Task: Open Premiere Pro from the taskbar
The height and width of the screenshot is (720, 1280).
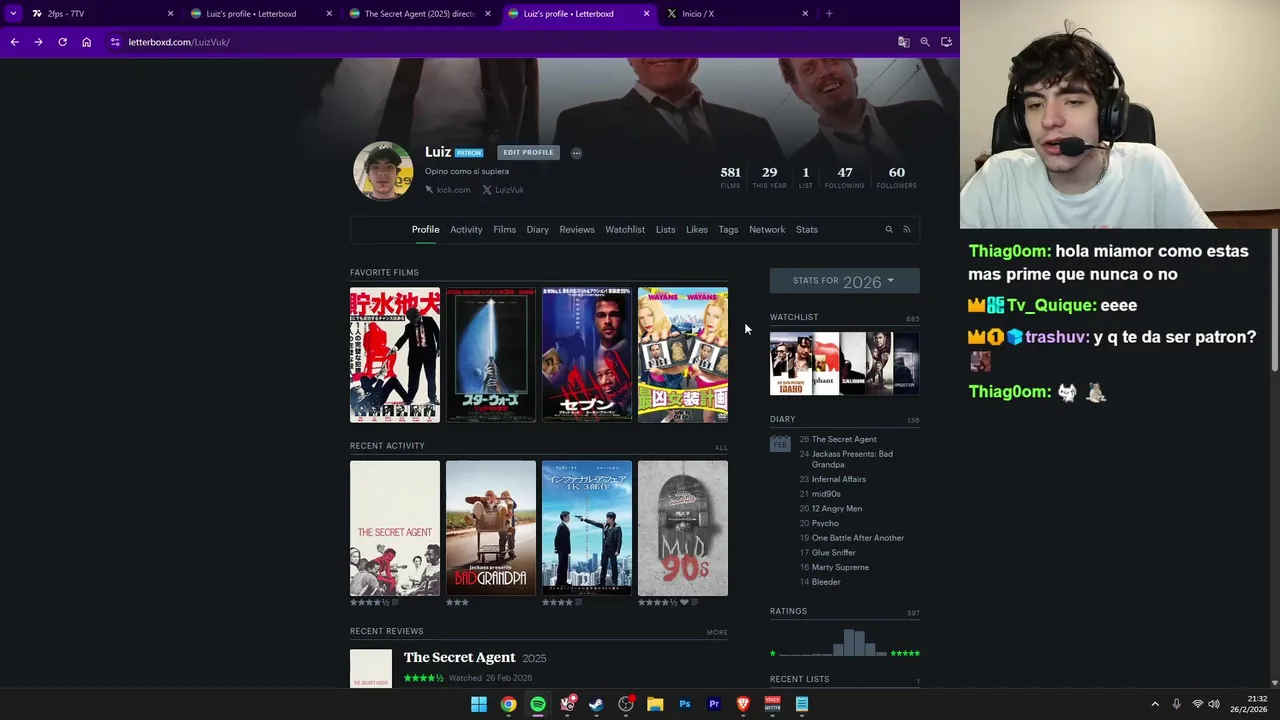Action: (x=714, y=704)
